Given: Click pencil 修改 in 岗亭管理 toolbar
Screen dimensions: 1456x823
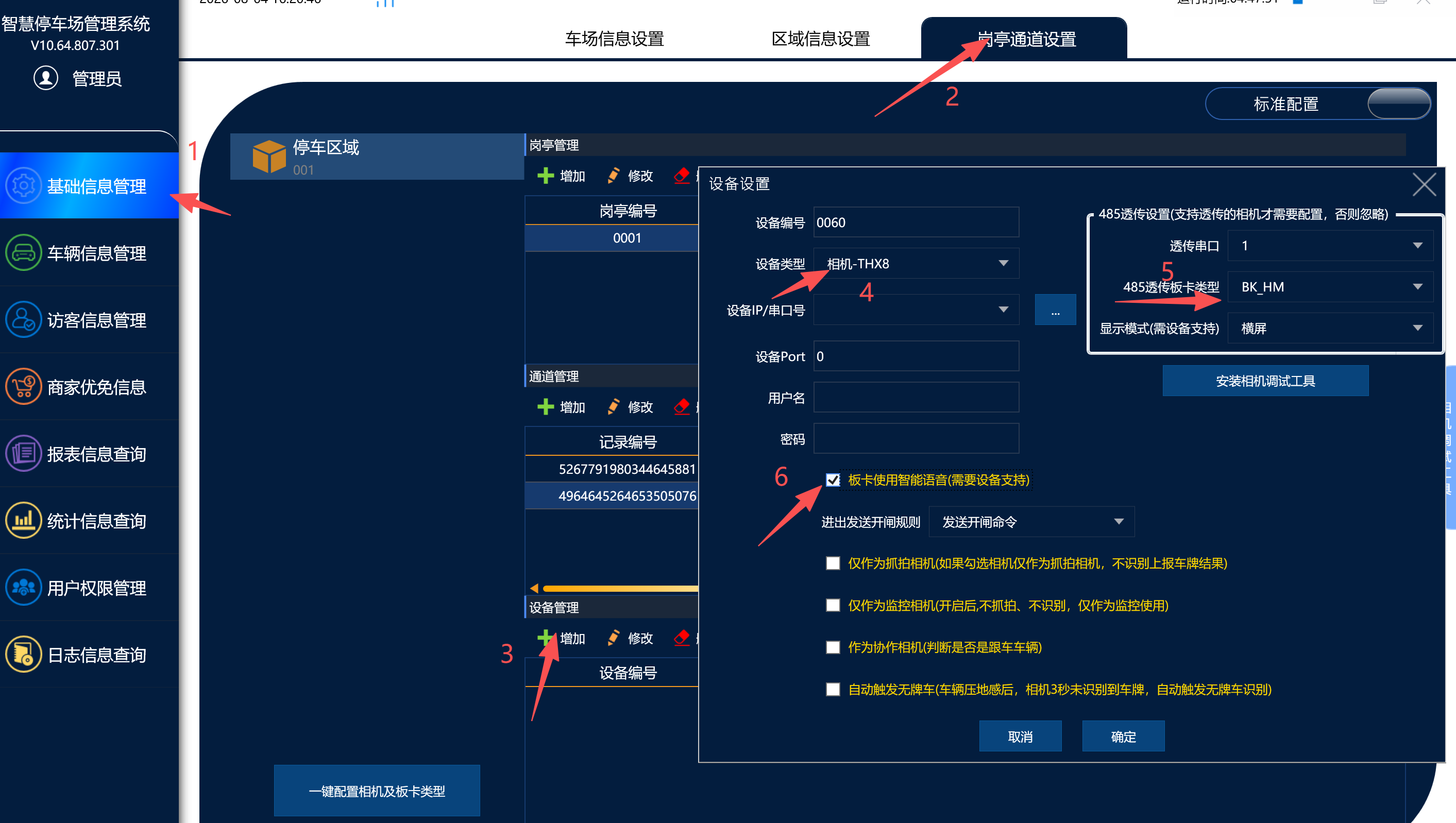Looking at the screenshot, I should point(614,176).
